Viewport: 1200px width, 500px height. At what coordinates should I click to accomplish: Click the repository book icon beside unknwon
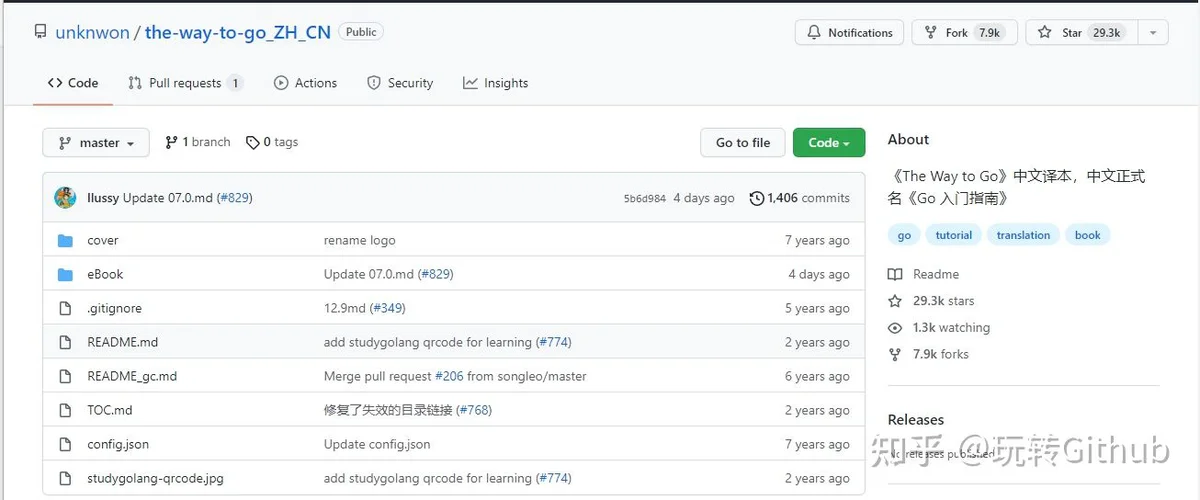click(x=40, y=32)
